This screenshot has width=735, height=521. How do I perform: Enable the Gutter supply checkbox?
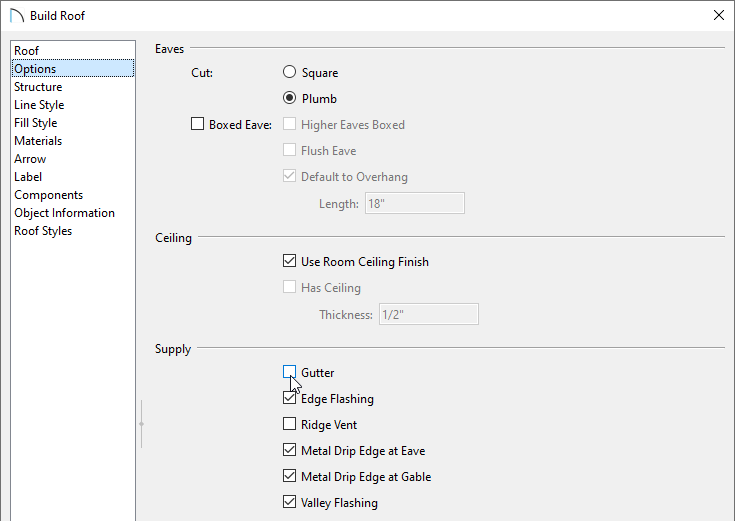[290, 373]
